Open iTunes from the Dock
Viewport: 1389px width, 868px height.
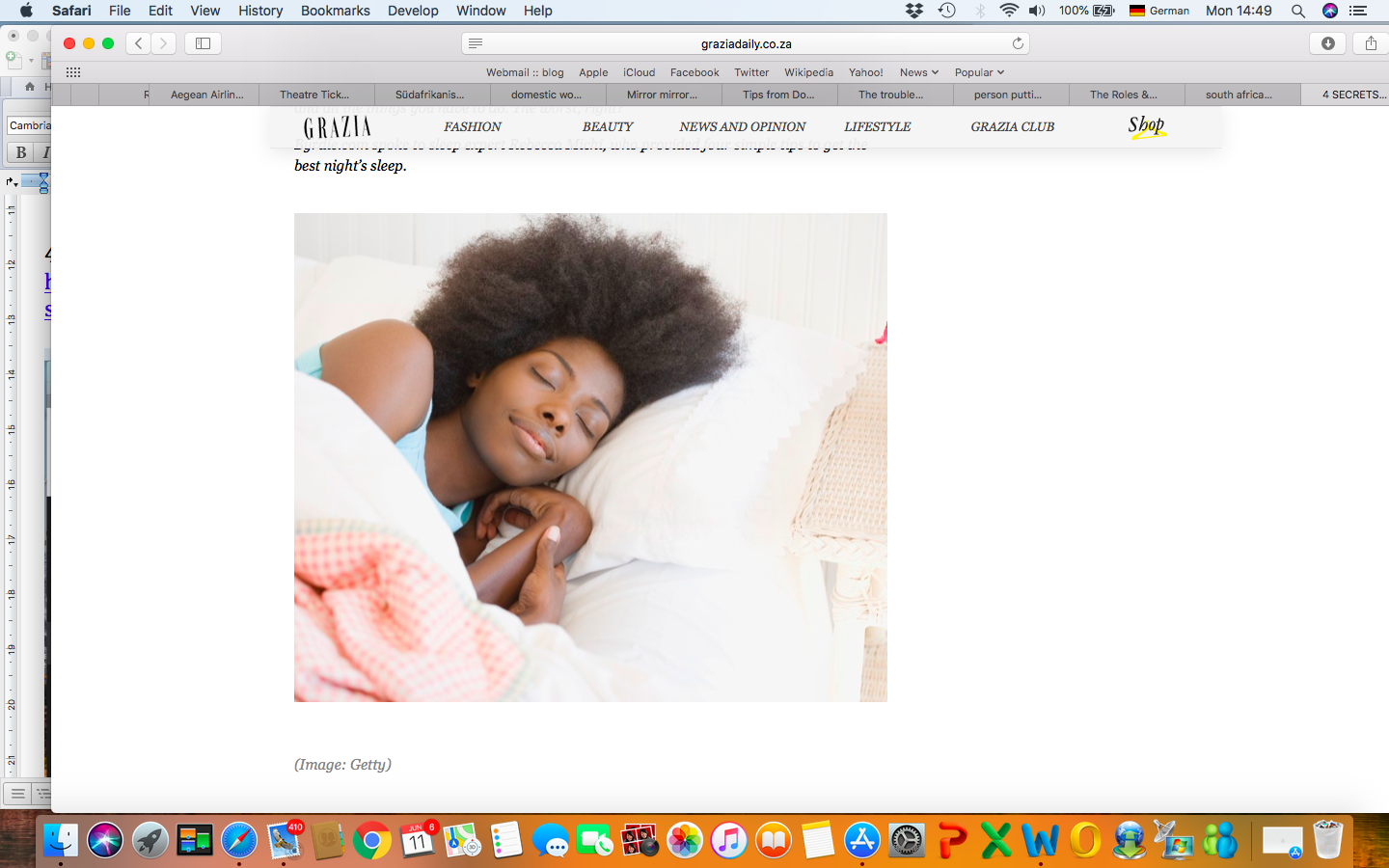(729, 840)
